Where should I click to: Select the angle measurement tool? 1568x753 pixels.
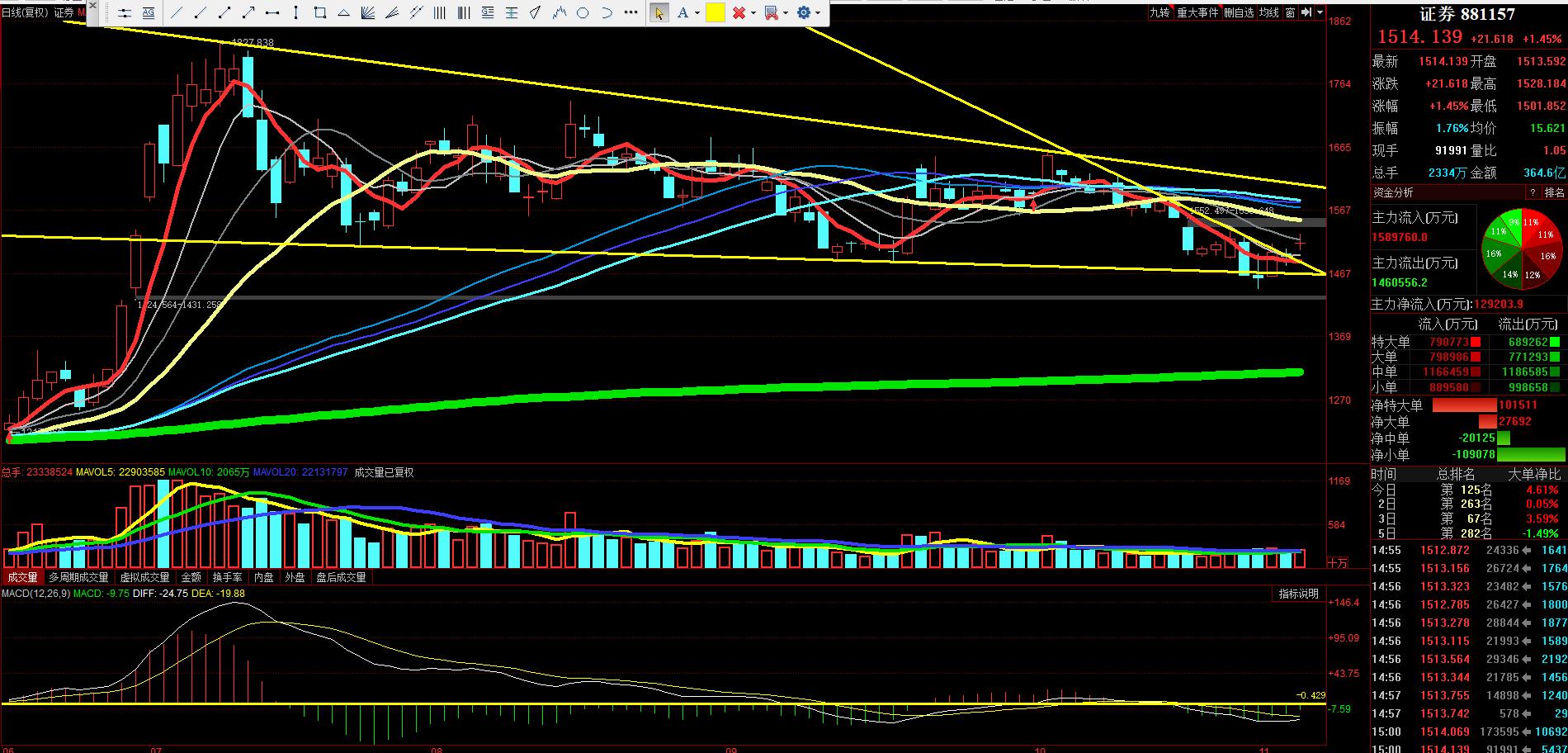pos(535,13)
